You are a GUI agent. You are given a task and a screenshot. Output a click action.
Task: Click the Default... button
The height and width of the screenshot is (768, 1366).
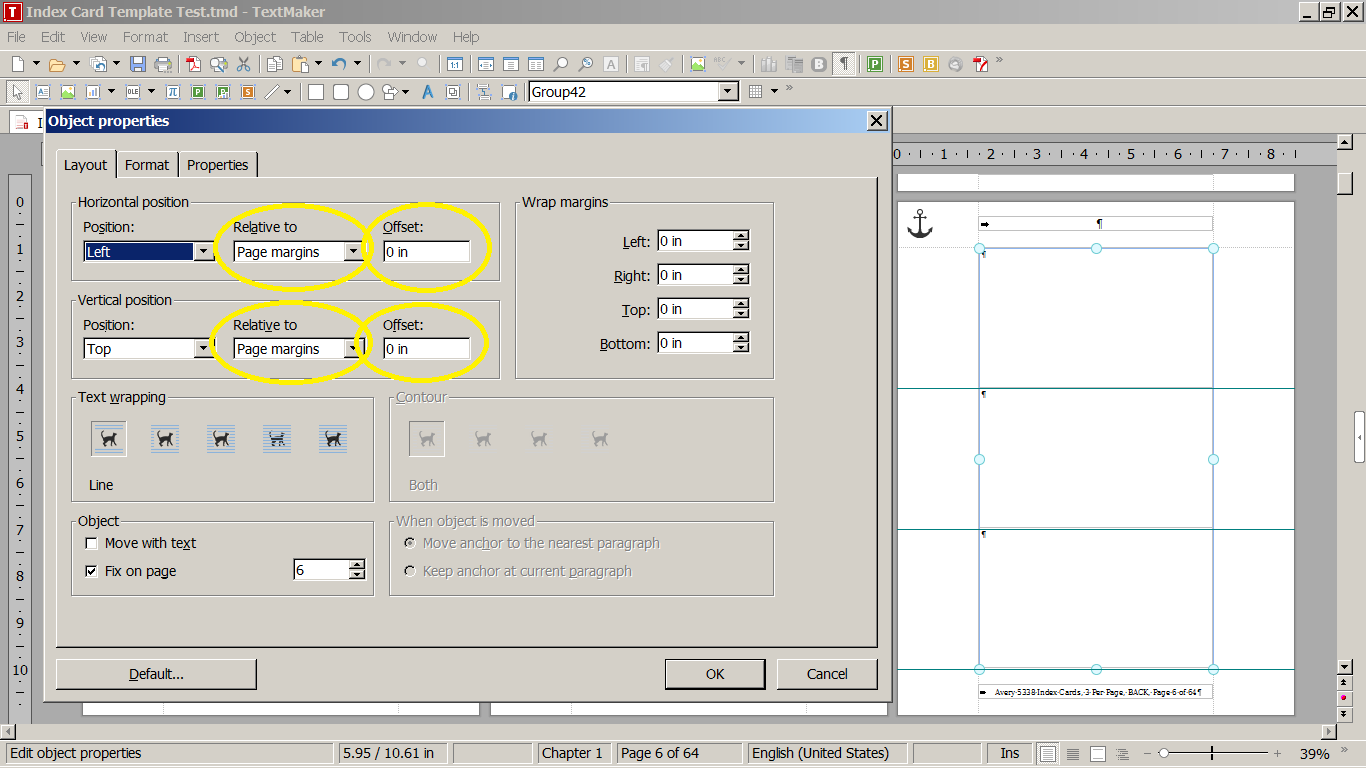pos(156,674)
